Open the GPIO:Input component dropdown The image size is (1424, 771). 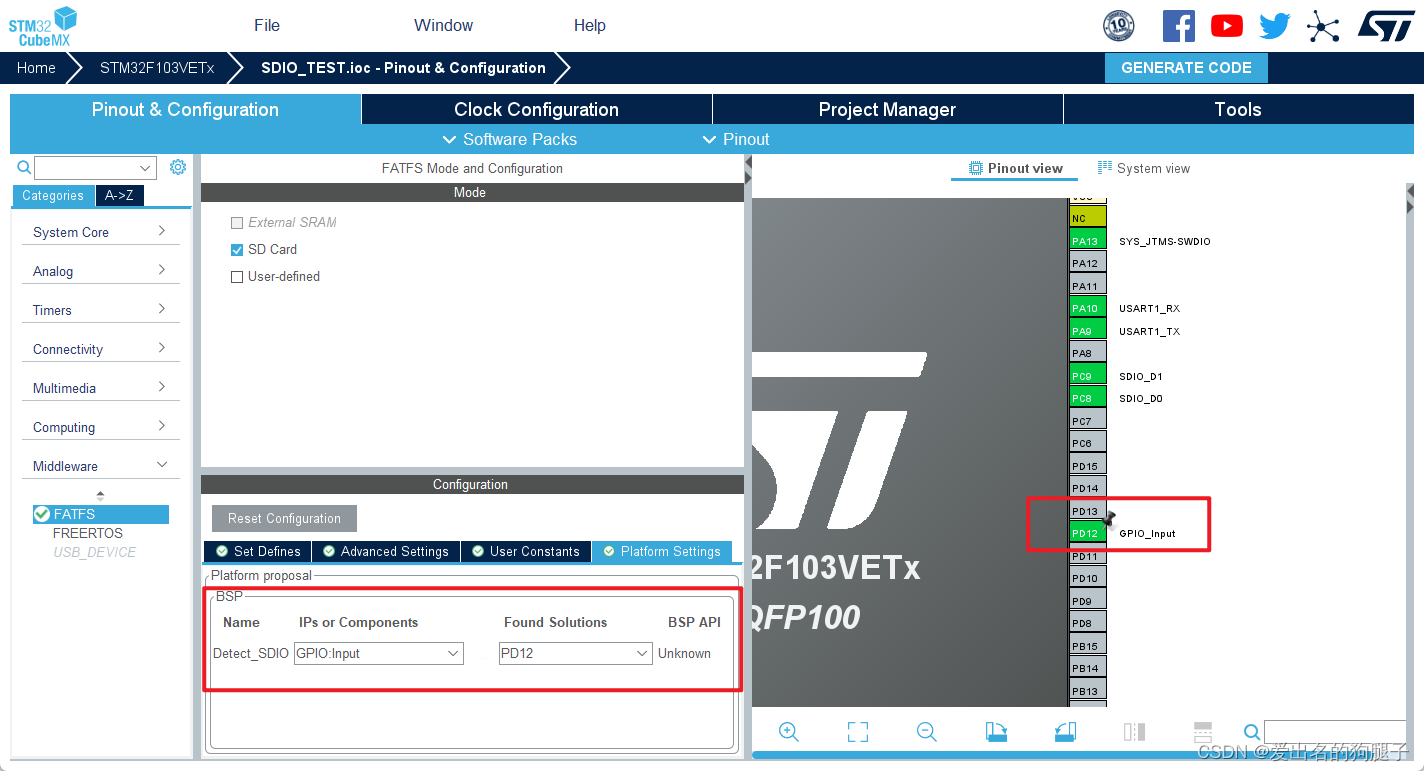[379, 653]
